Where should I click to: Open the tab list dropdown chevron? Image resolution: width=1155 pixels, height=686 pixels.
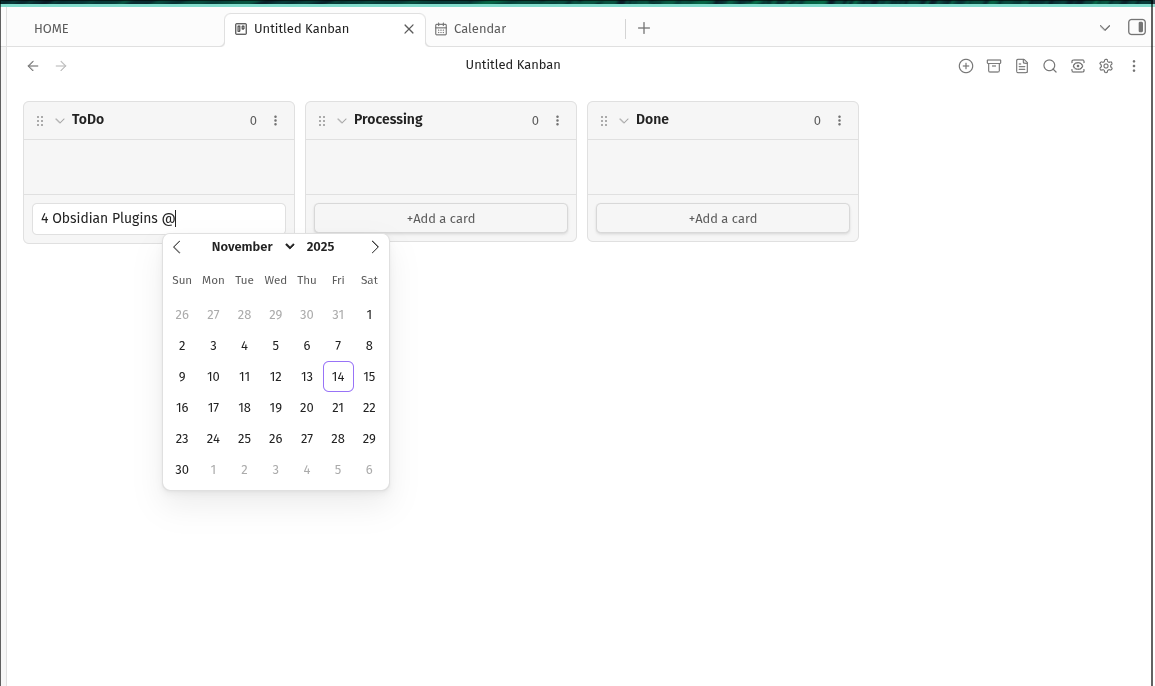1105,28
